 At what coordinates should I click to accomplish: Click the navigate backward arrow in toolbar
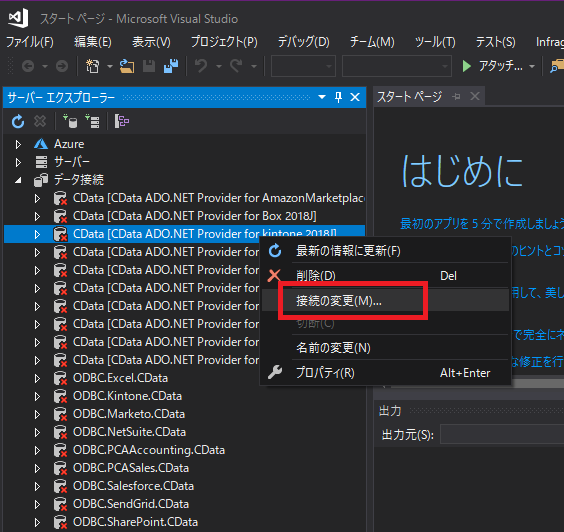pos(28,66)
